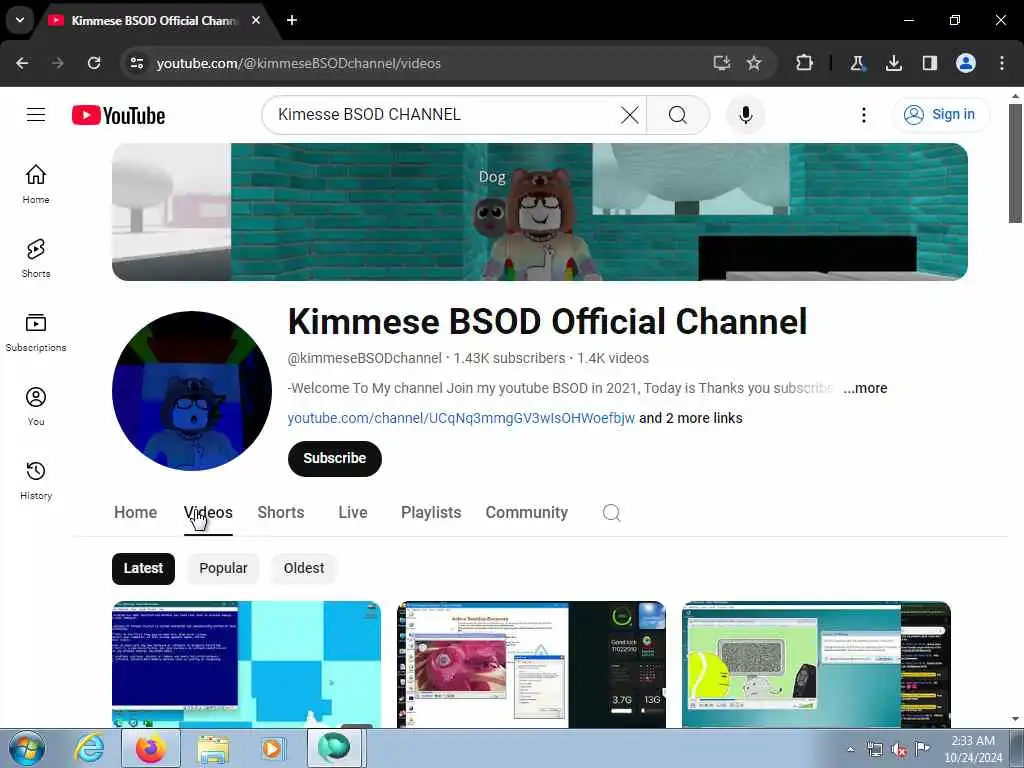This screenshot has height=768, width=1024.
Task: Open Windows Media Player on taskbar
Action: 272,749
